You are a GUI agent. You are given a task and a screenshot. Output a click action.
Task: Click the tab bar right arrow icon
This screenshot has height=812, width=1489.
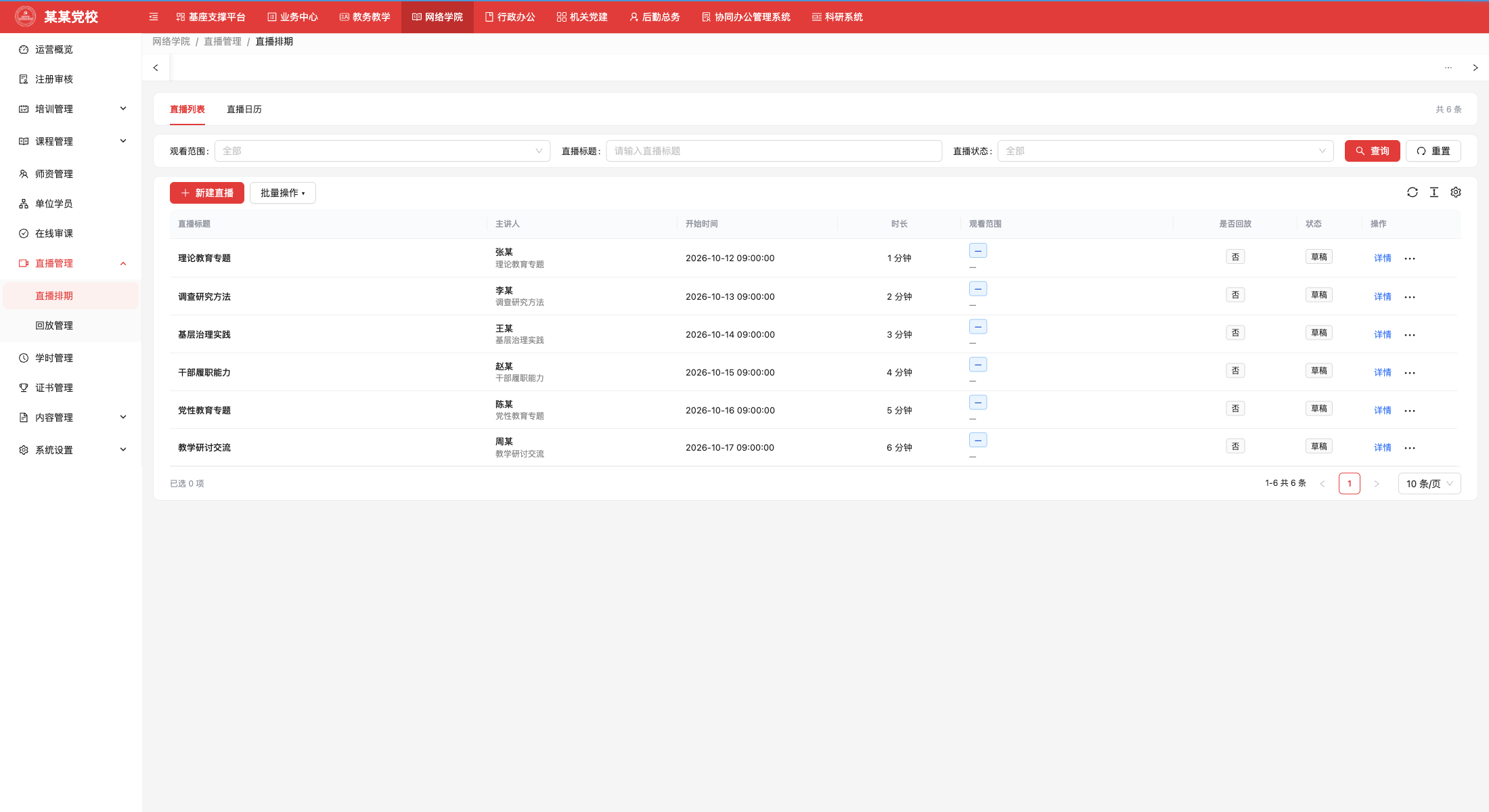1475,68
